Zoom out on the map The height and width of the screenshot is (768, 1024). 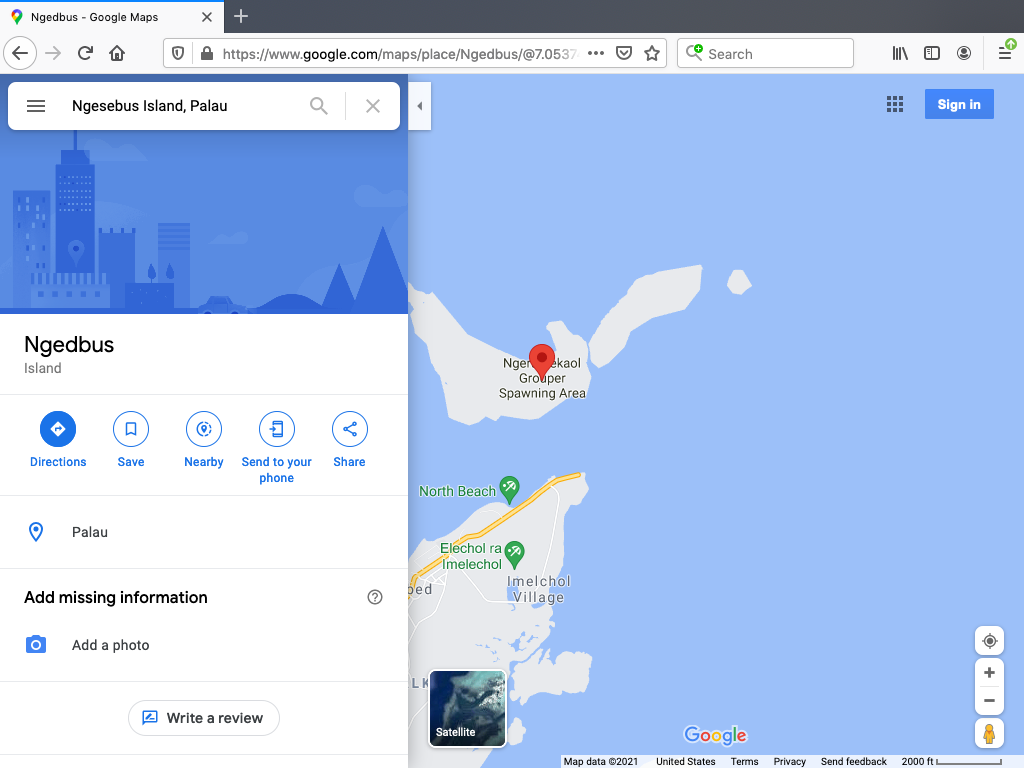coord(989,701)
